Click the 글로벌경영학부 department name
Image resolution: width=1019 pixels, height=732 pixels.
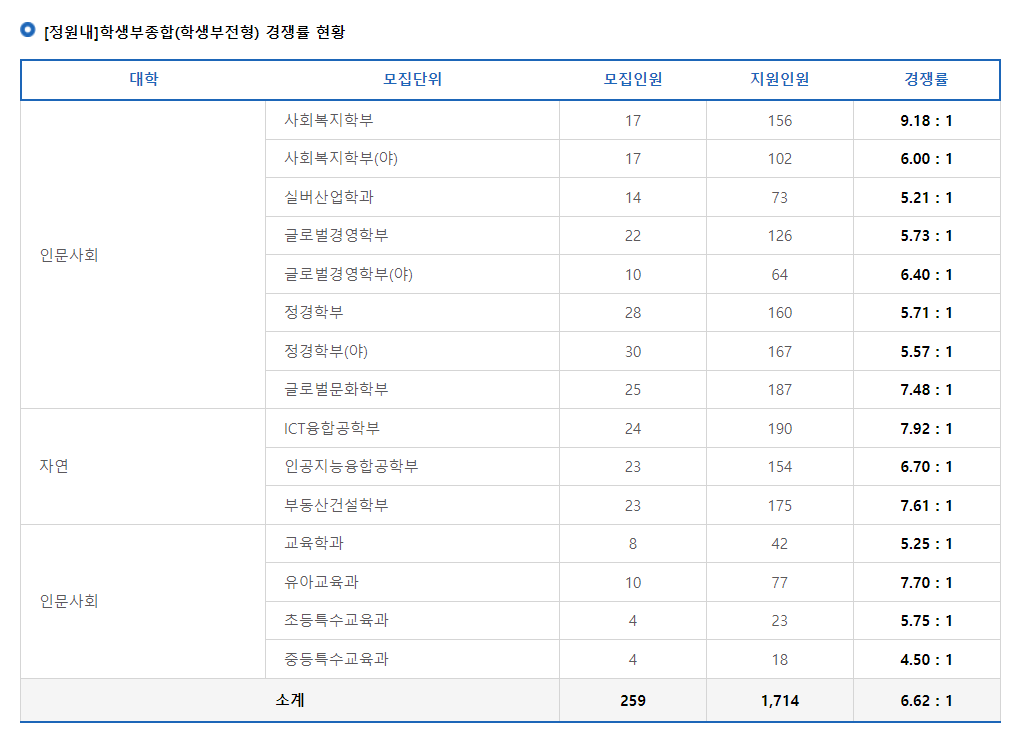coord(320,235)
